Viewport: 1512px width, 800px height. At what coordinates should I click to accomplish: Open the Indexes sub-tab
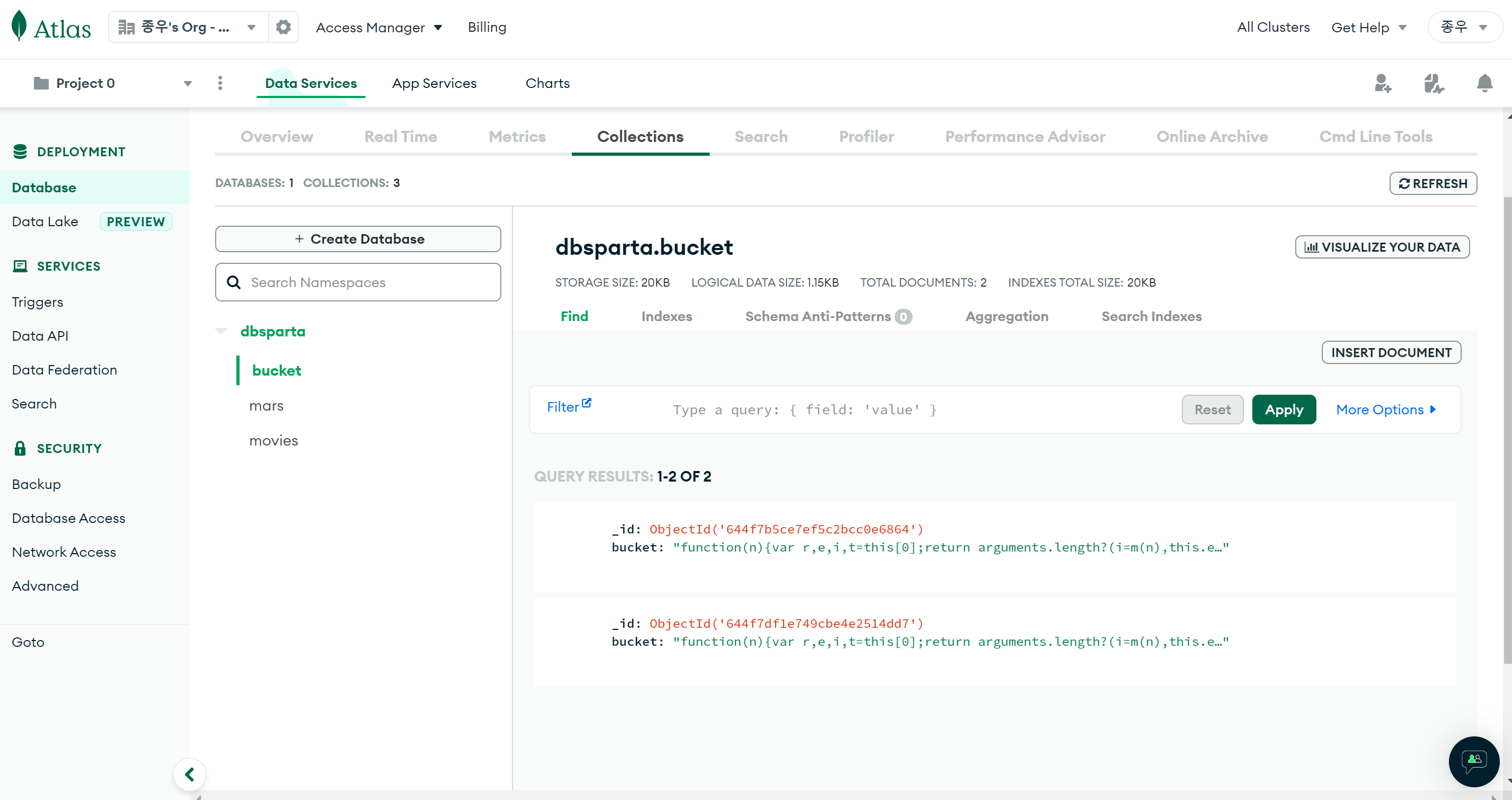(x=667, y=317)
